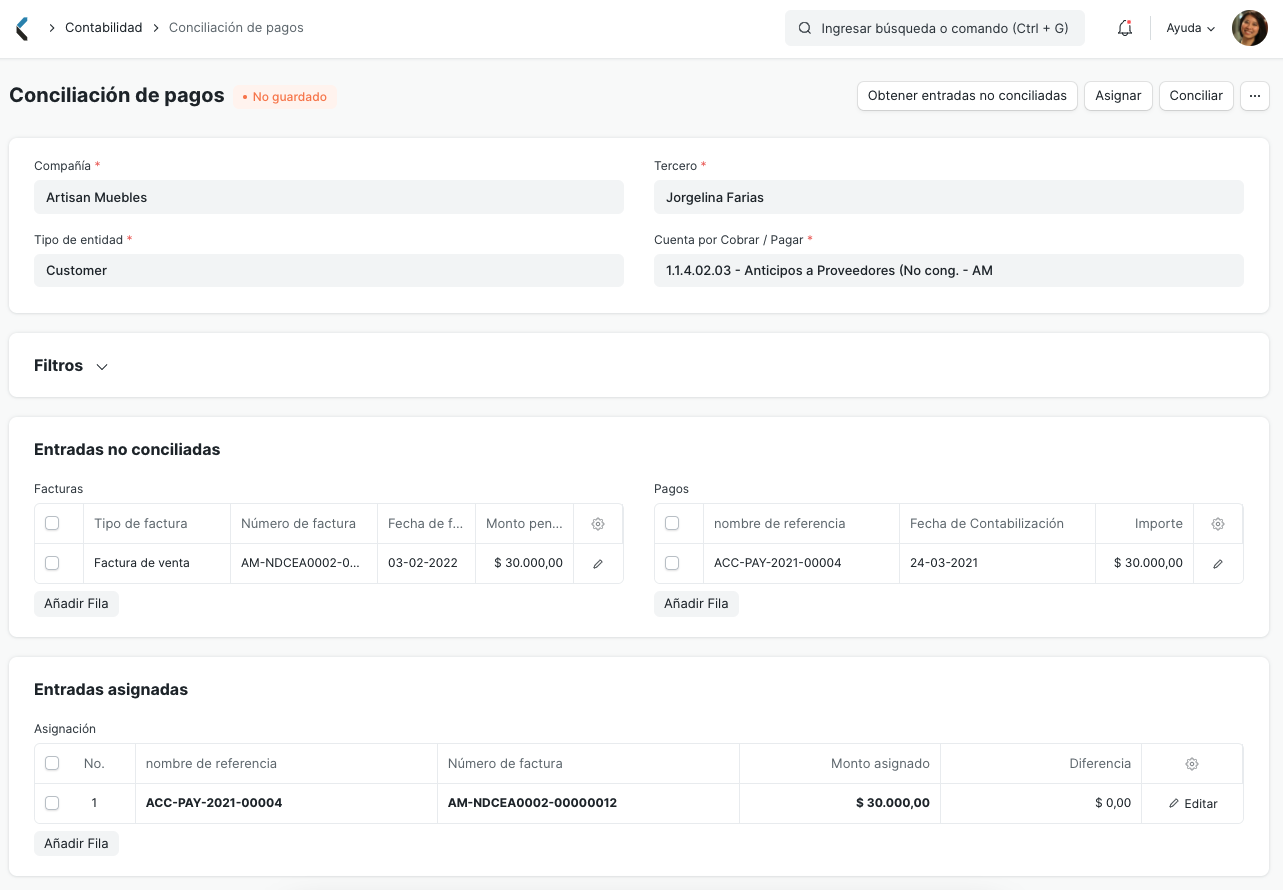
Task: Focus the search or command input
Action: (935, 28)
